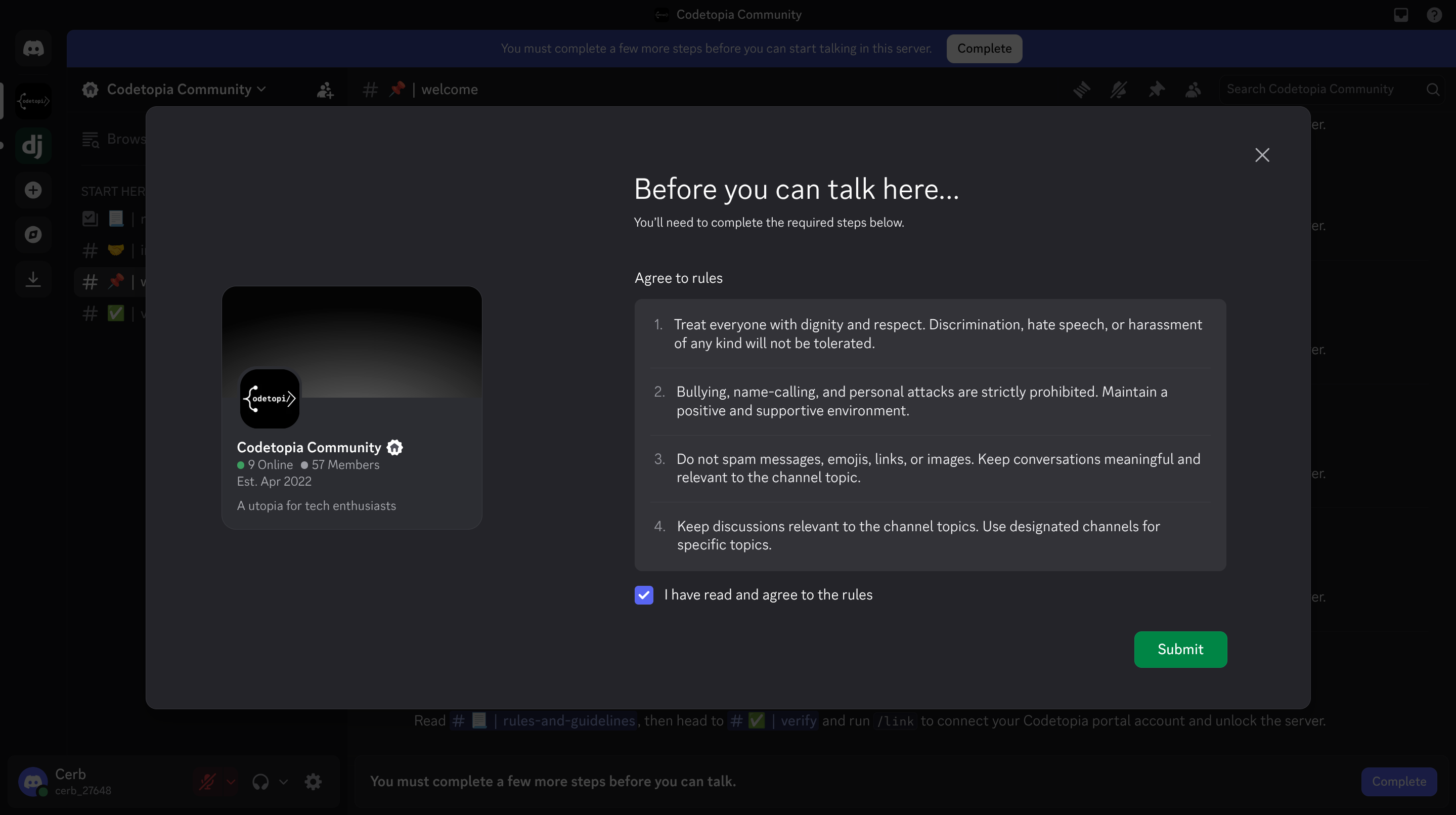Click rule 1 'Treat everyone with dignity' text

pyautogui.click(x=938, y=334)
